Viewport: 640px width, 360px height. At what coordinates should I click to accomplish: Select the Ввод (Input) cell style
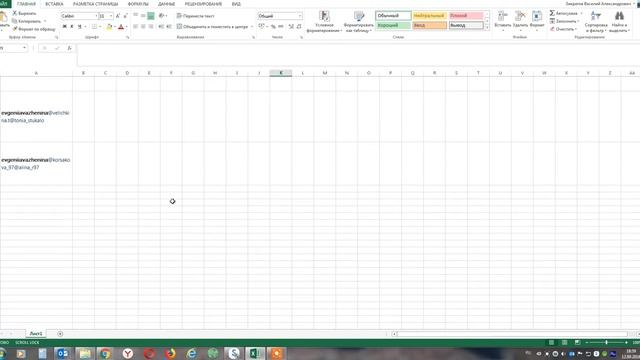(429, 25)
